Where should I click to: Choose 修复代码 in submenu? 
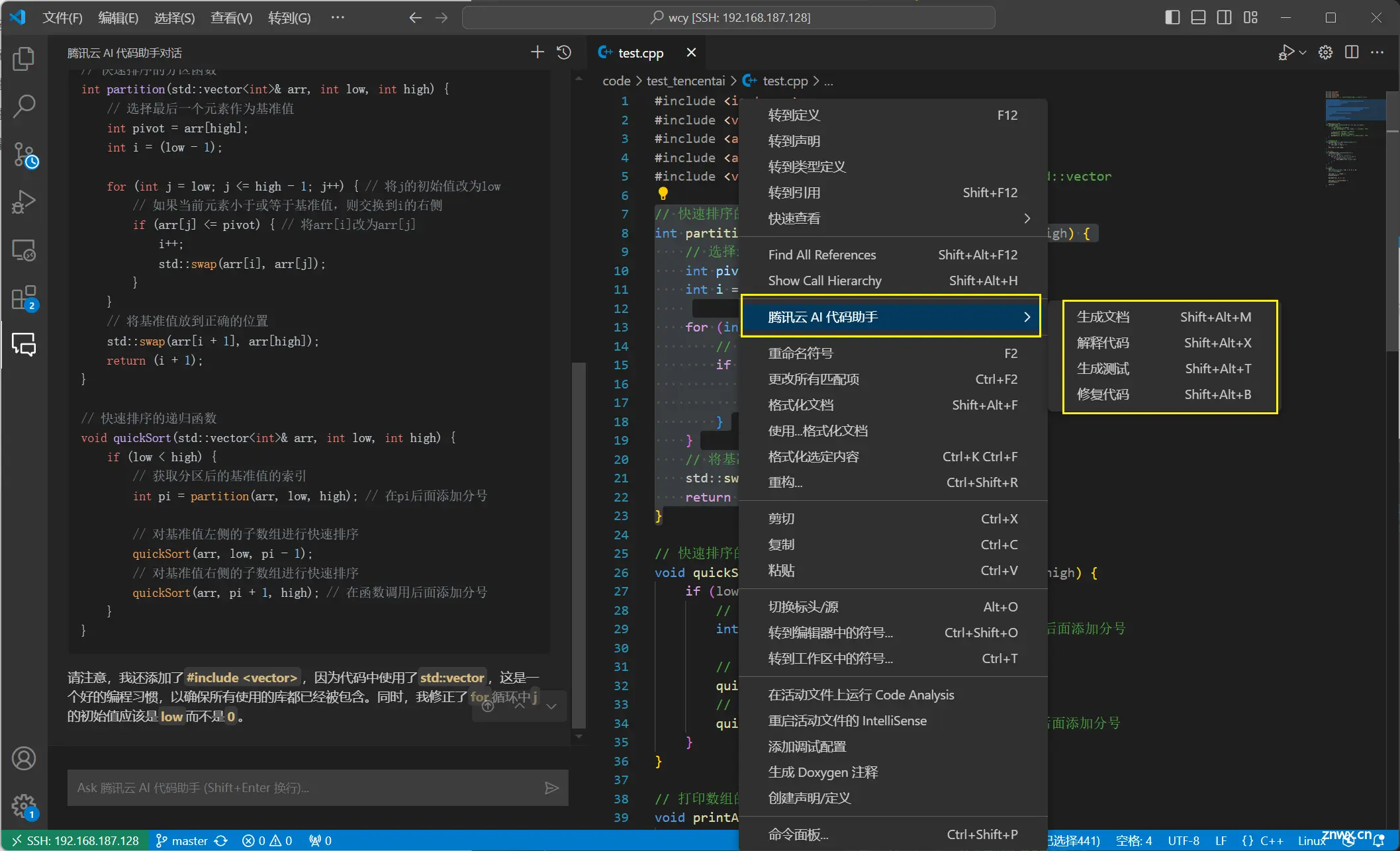click(1164, 394)
